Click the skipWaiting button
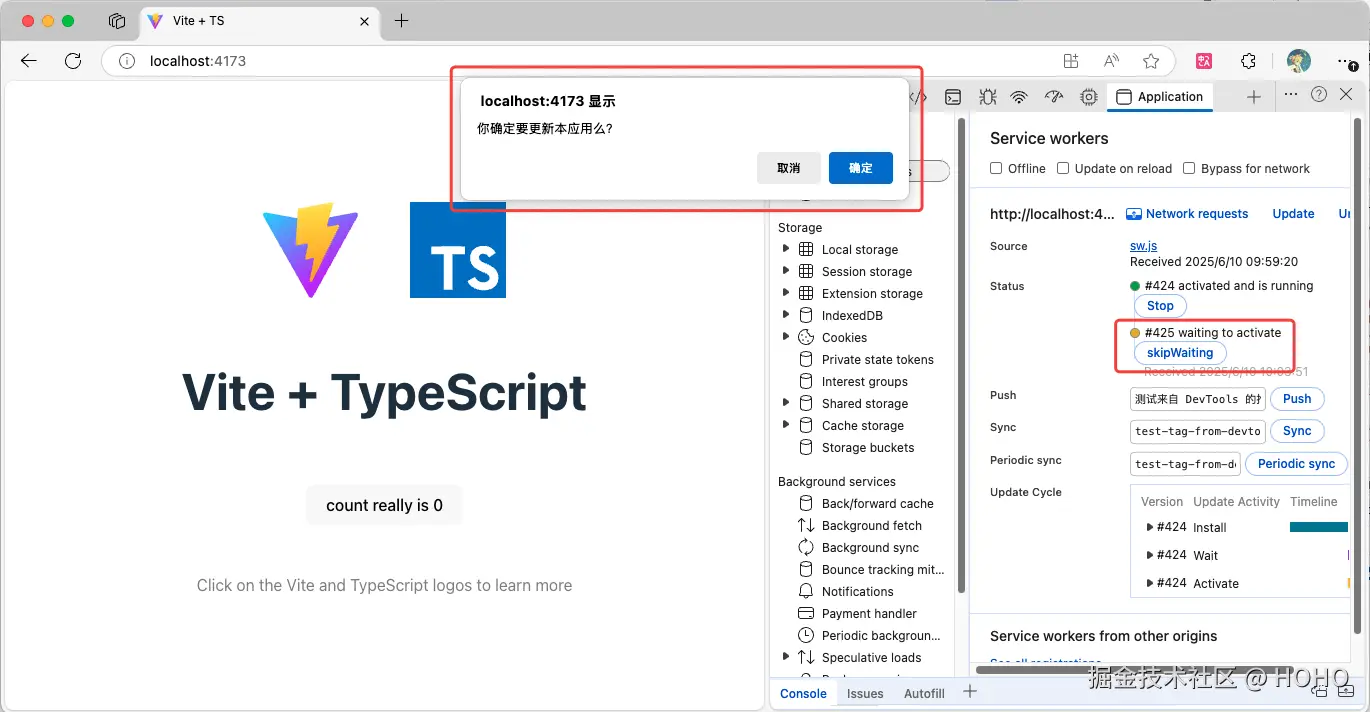Screen dimensions: 1370x712 [1180, 353]
